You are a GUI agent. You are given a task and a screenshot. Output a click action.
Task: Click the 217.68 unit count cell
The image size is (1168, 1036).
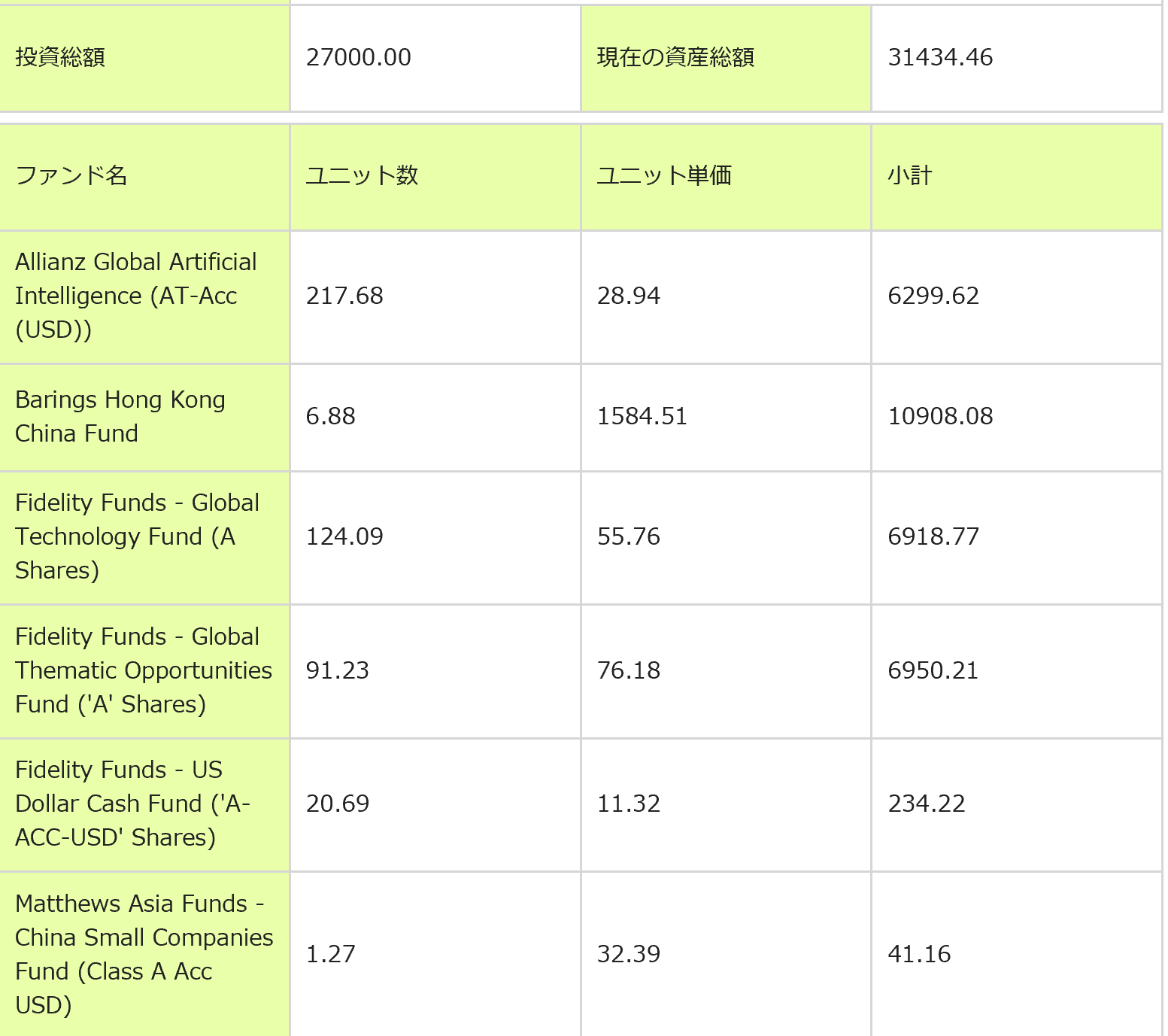[x=344, y=296]
